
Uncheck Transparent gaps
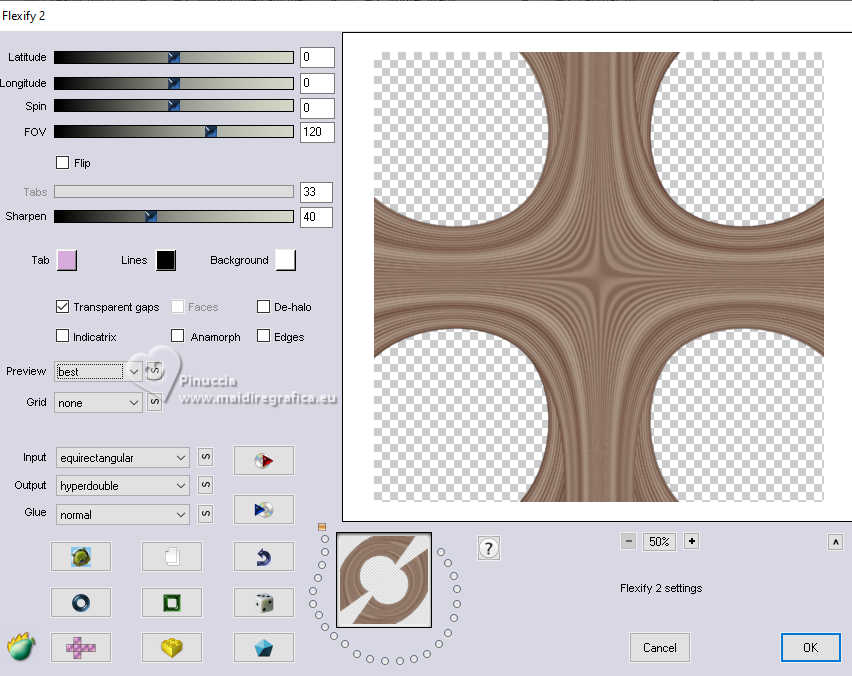click(62, 306)
